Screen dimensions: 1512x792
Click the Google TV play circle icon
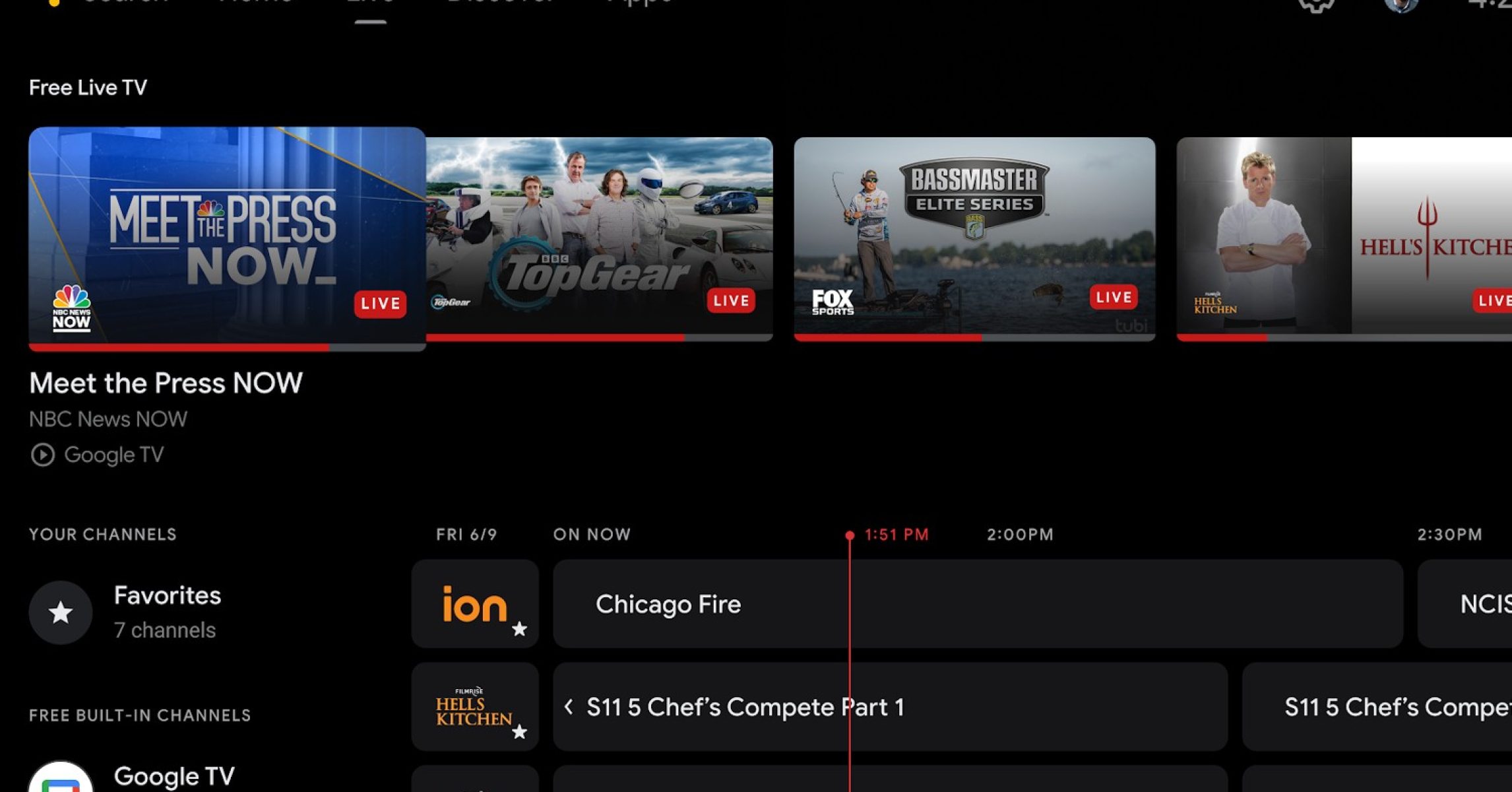pos(43,455)
